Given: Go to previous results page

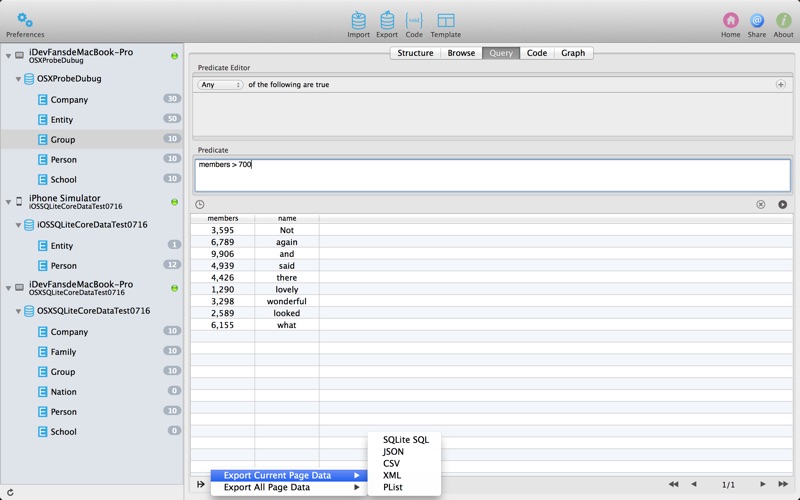Looking at the screenshot, I should click(694, 484).
